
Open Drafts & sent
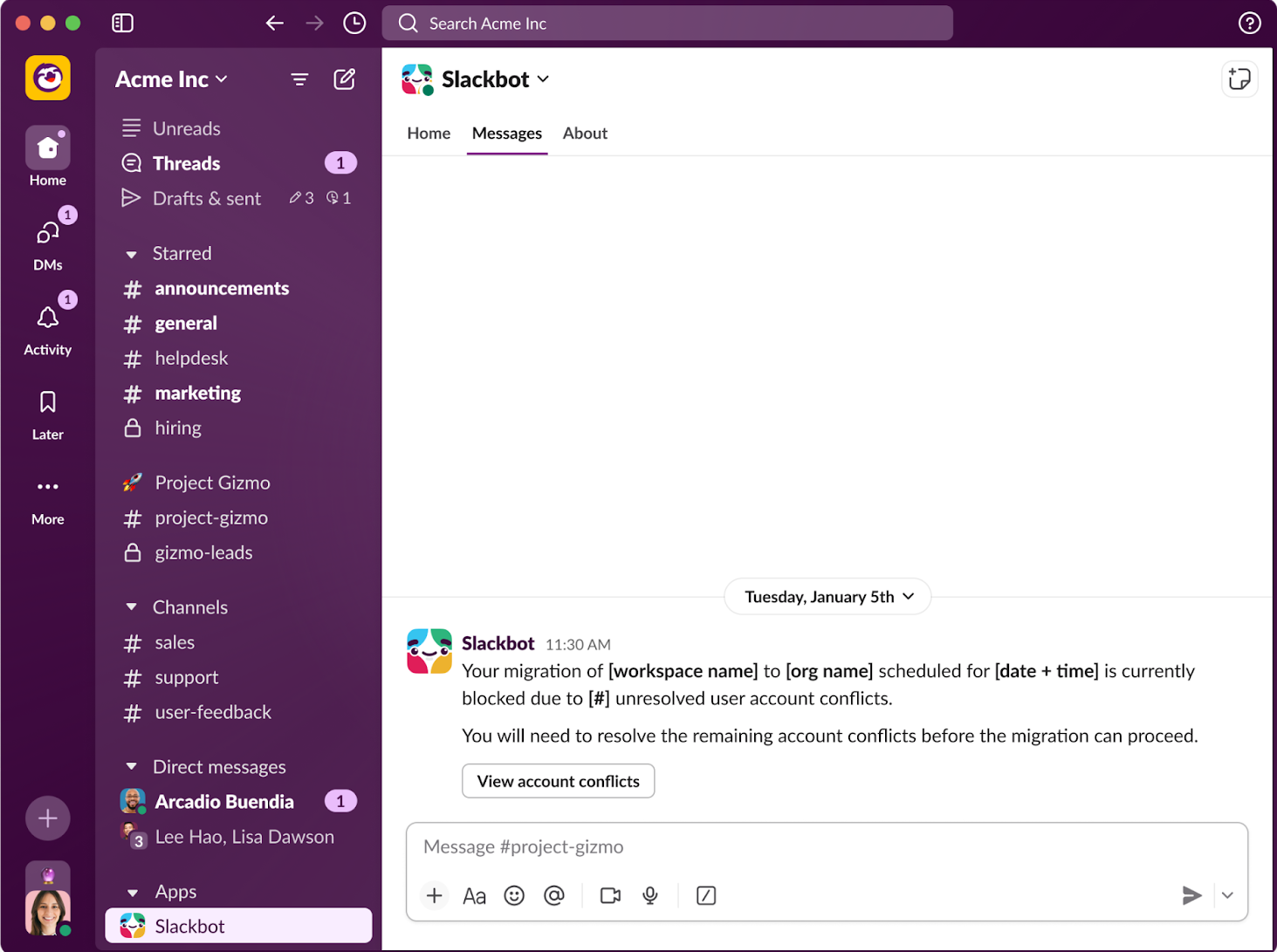238,198
